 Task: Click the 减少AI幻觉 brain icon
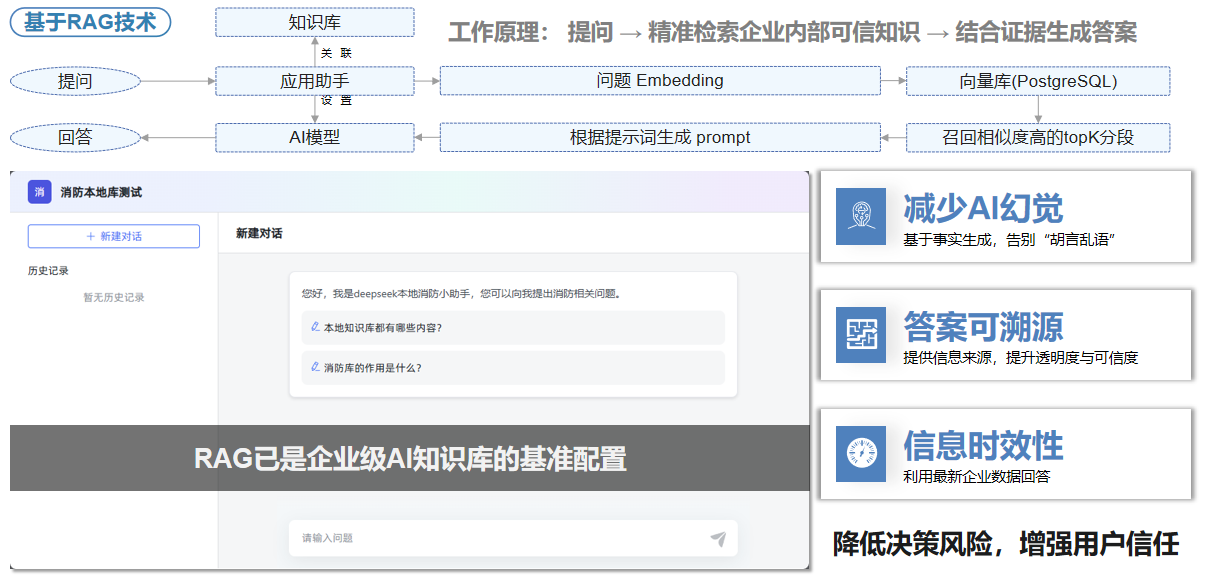pyautogui.click(x=861, y=217)
